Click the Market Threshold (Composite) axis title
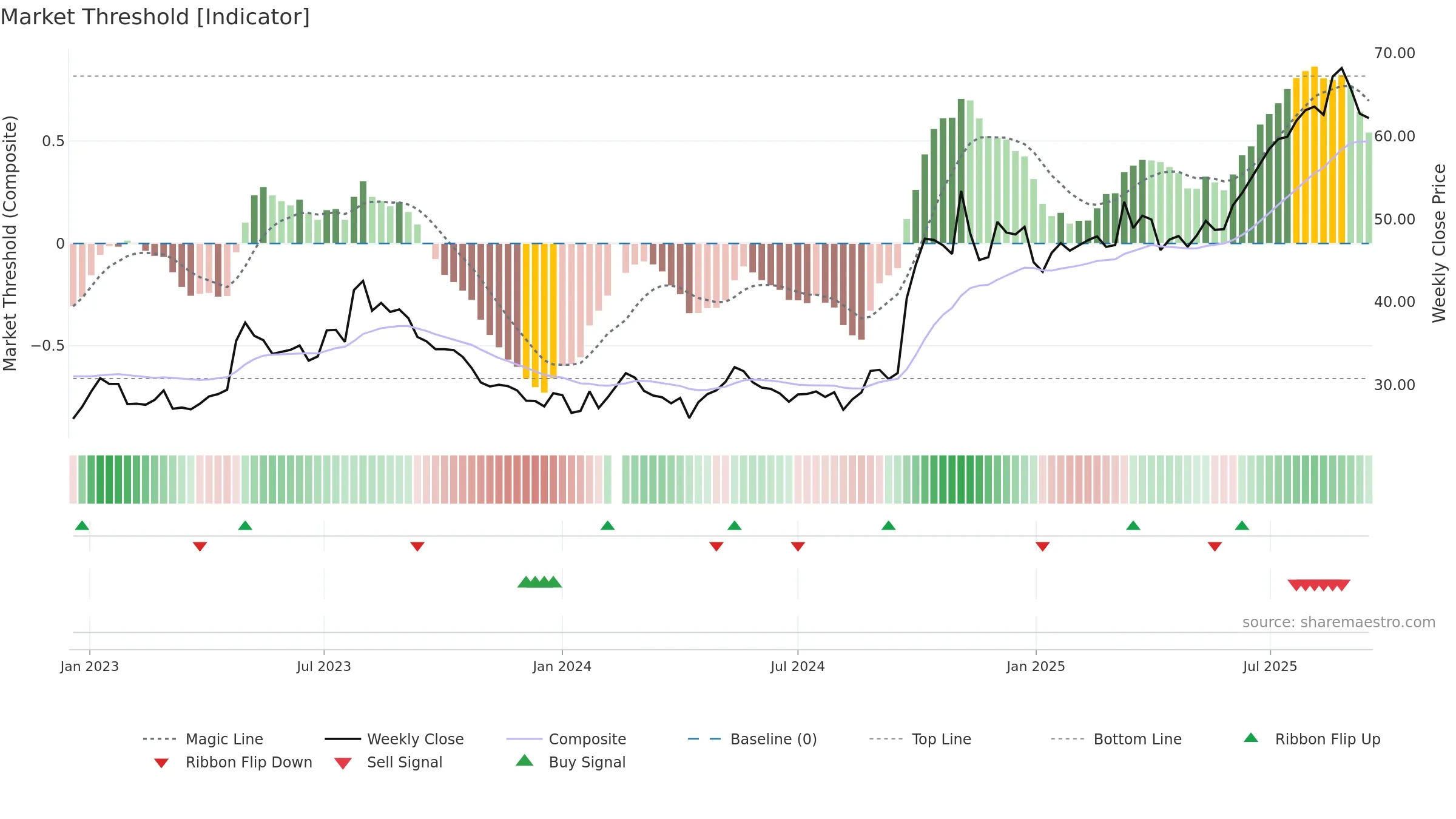The height and width of the screenshot is (819, 1456). (x=10, y=243)
